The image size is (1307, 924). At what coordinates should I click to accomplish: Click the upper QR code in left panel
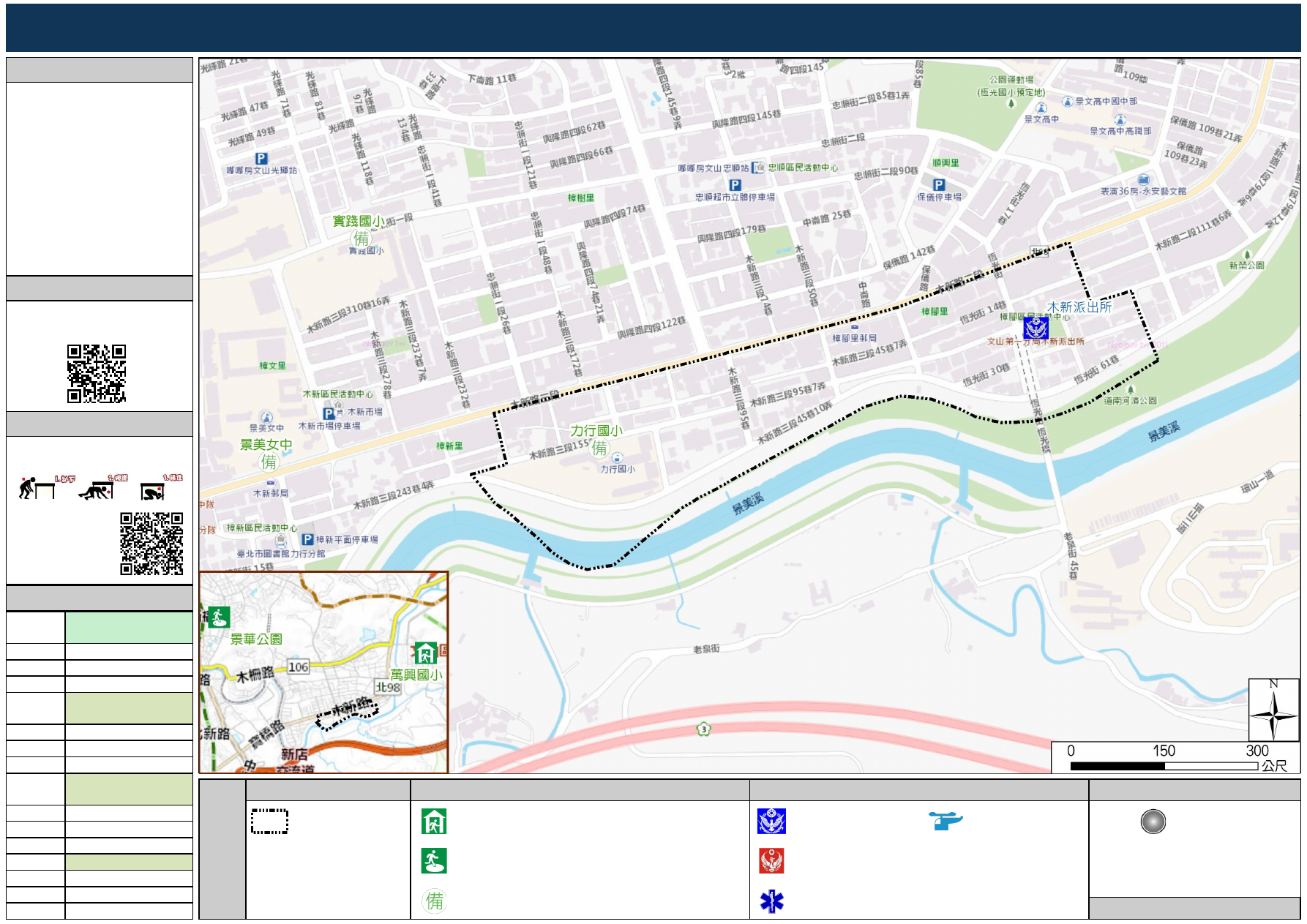97,374
